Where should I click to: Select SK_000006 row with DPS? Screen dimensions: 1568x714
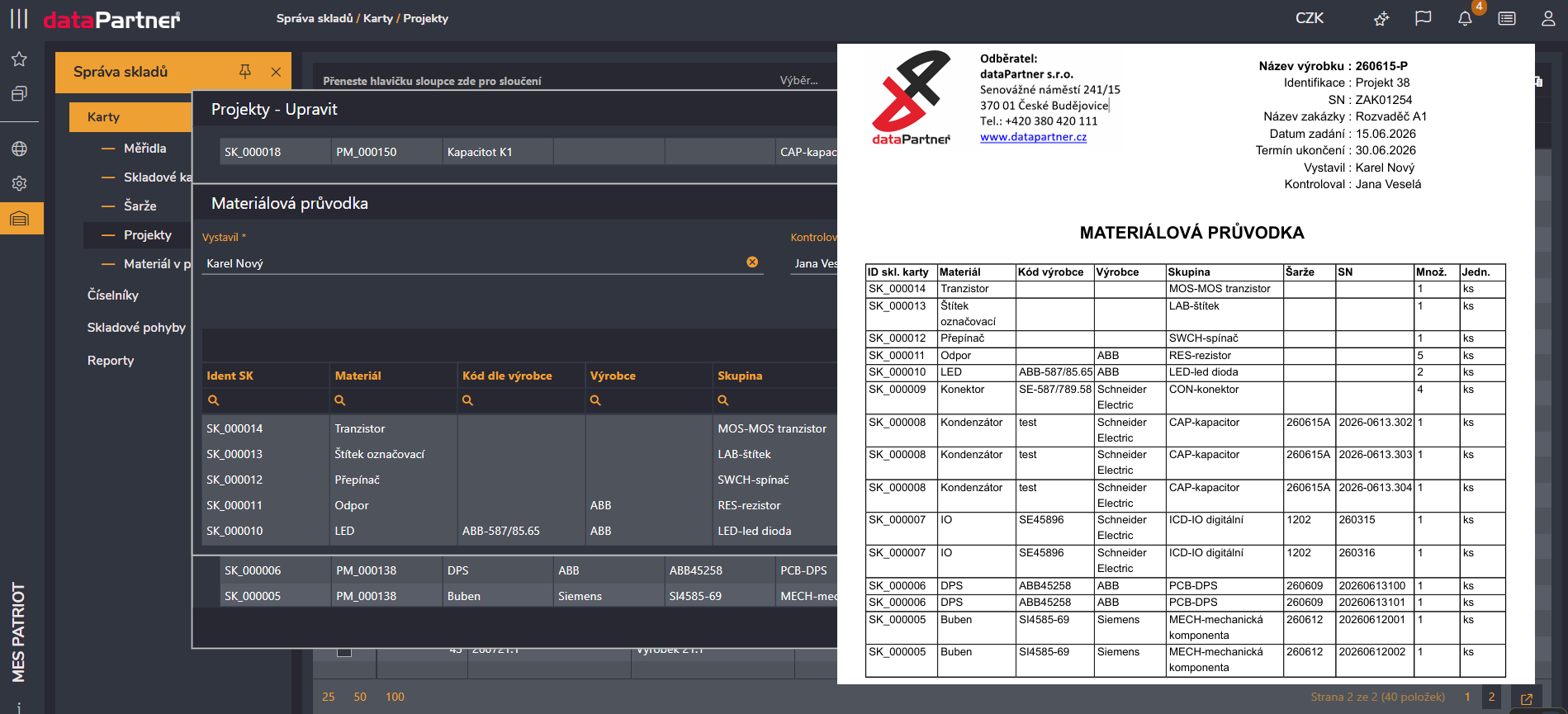point(528,570)
